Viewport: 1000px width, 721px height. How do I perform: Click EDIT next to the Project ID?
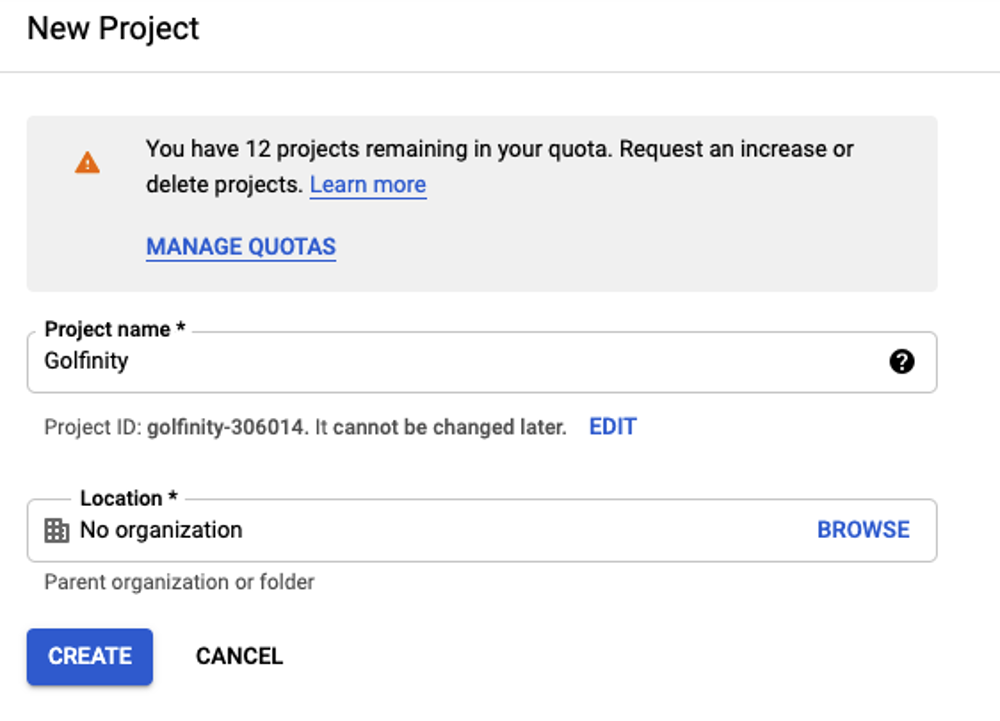pyautogui.click(x=613, y=426)
